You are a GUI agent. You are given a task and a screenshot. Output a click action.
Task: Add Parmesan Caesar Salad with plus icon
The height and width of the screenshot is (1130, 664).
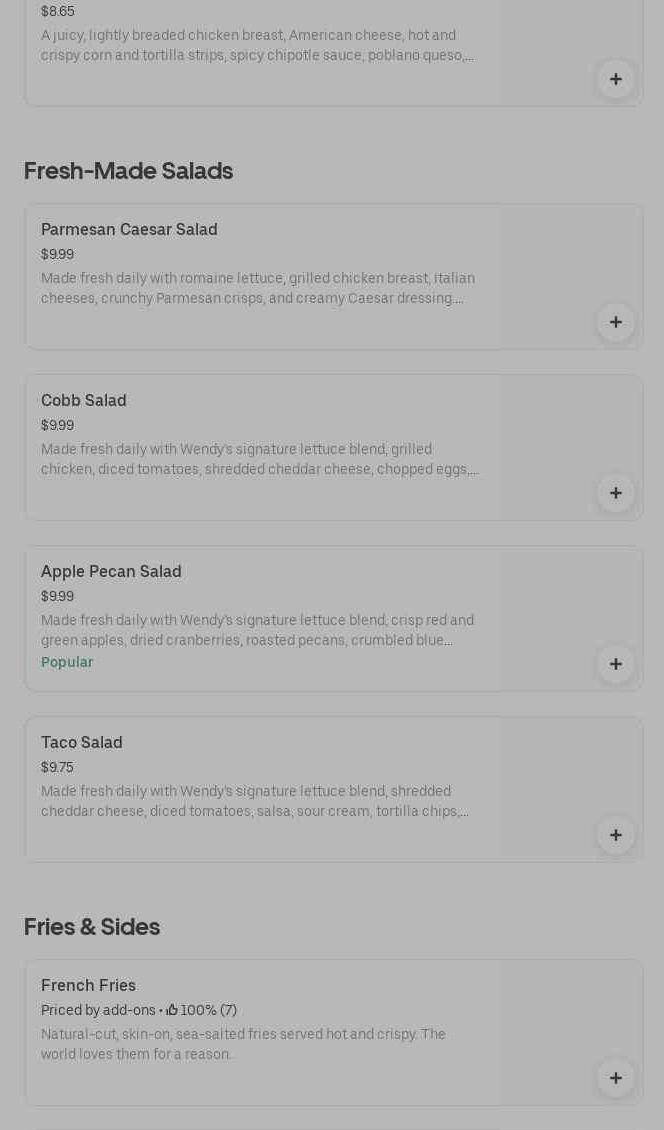point(616,322)
